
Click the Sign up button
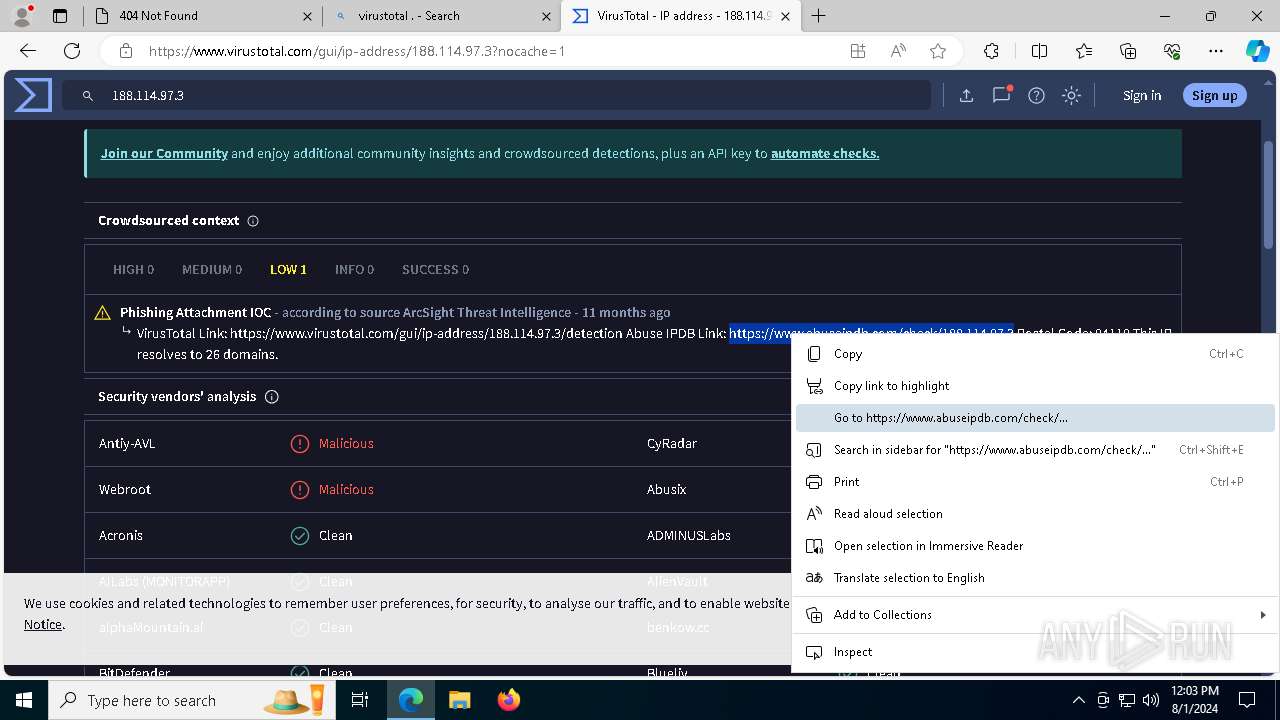click(x=1214, y=96)
